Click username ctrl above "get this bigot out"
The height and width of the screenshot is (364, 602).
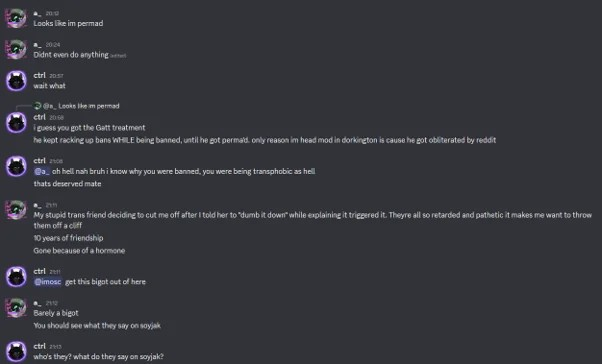coord(39,271)
